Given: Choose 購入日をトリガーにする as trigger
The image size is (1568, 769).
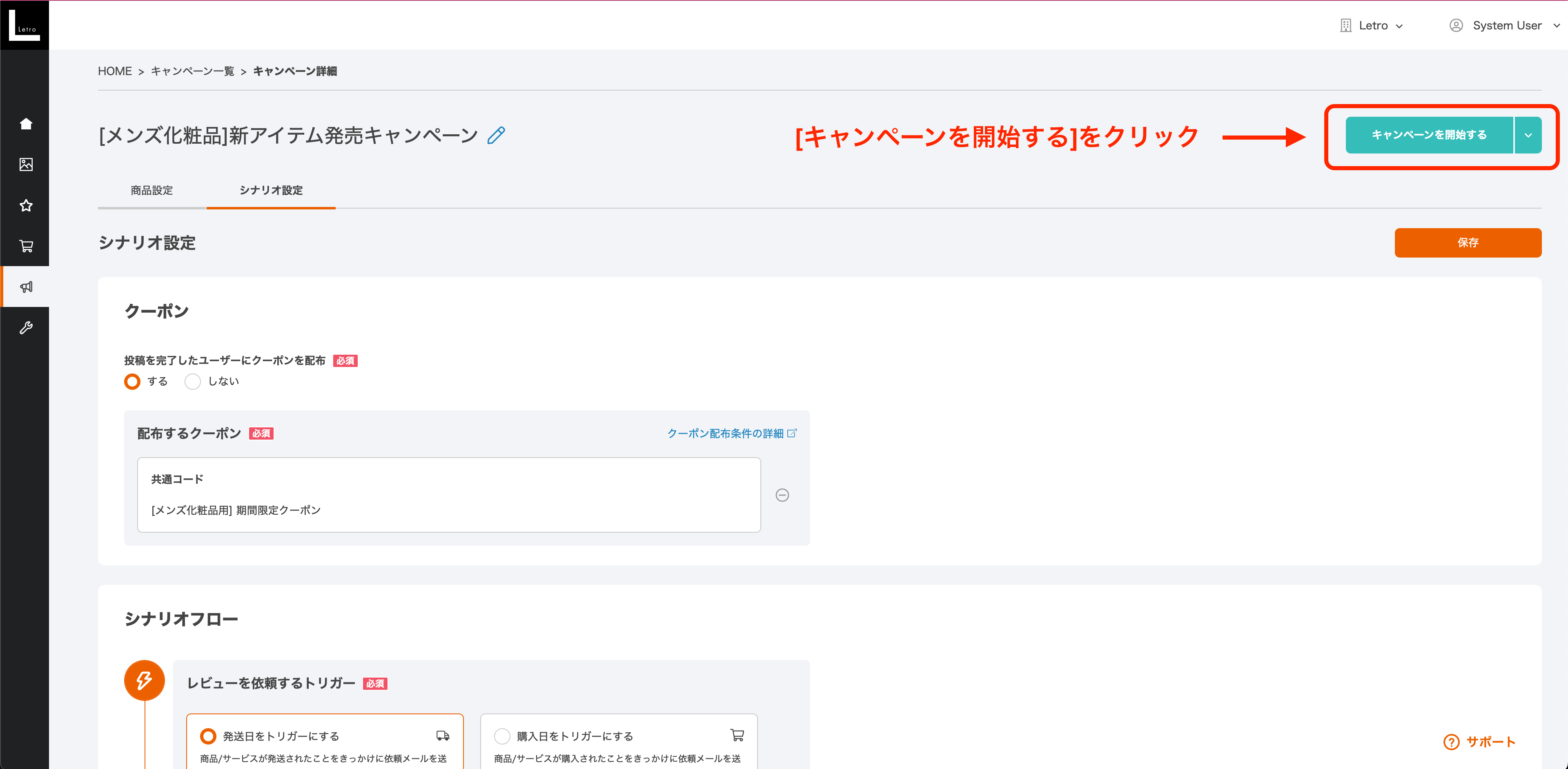Looking at the screenshot, I should pyautogui.click(x=502, y=736).
